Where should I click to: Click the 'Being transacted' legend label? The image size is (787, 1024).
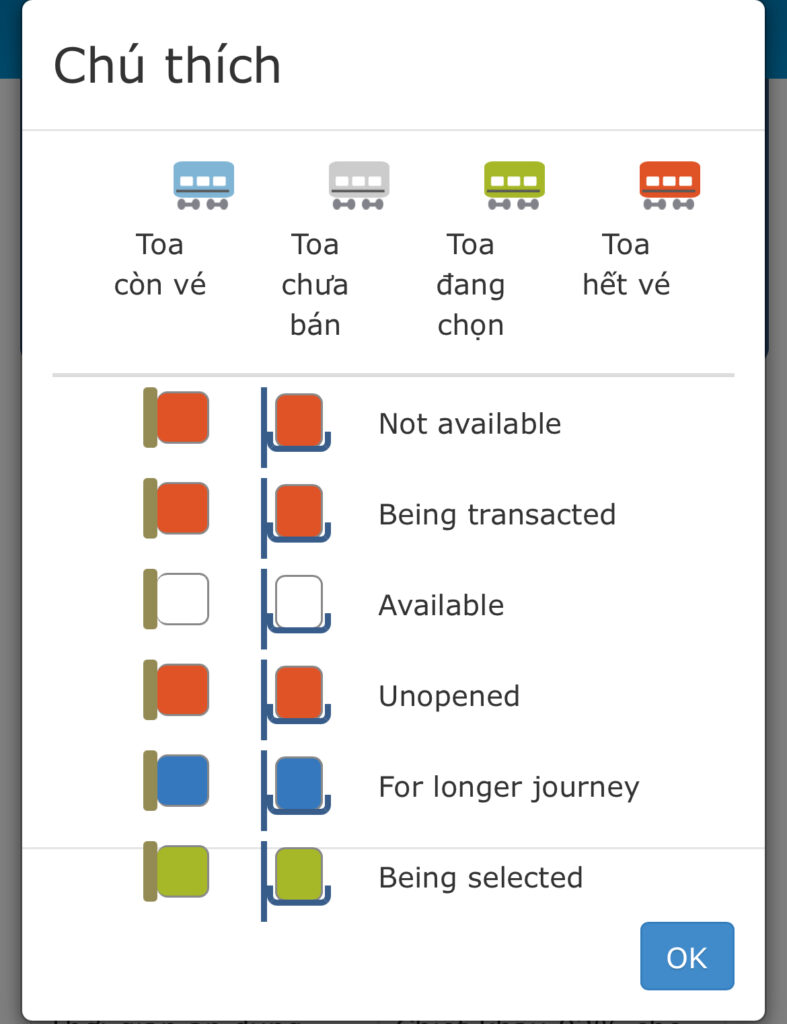point(498,515)
